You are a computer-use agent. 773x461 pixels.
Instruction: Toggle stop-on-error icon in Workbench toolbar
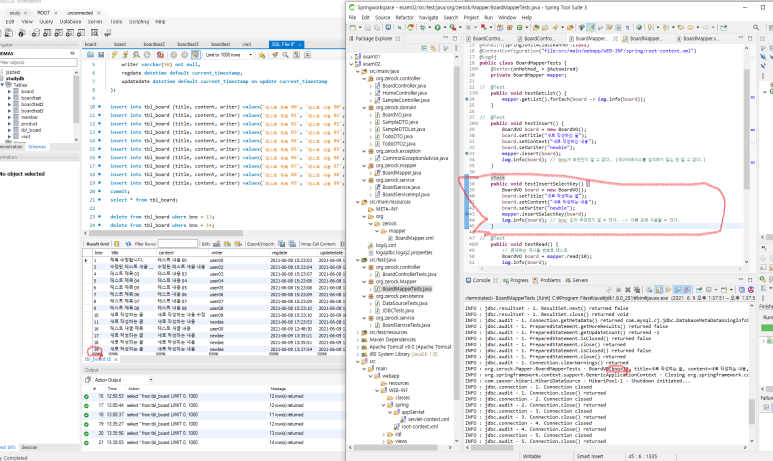pyautogui.click(x=160, y=55)
